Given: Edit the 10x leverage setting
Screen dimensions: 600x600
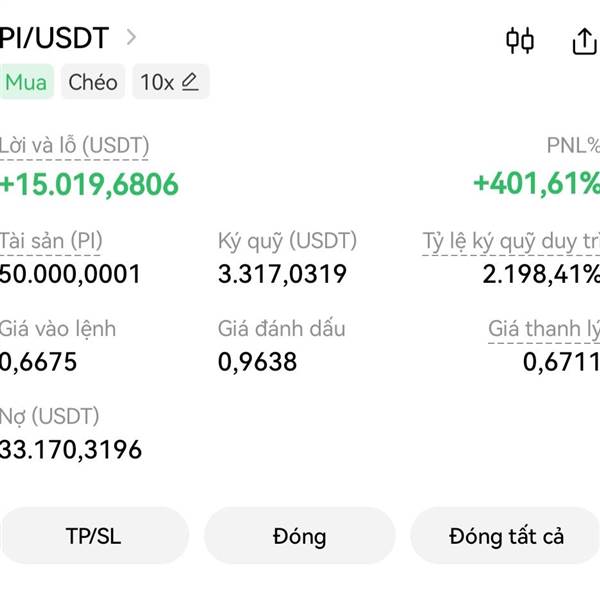Looking at the screenshot, I should pyautogui.click(x=171, y=82).
